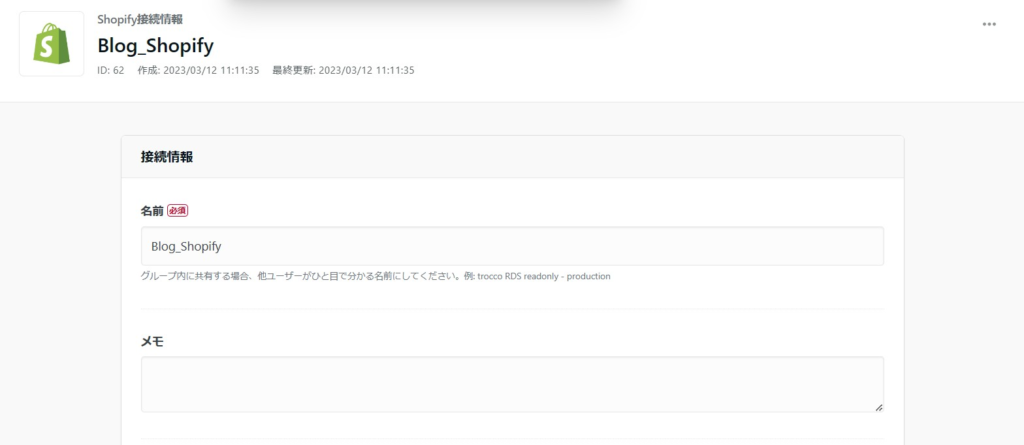
Task: Click the divider line above メモ
Action: (x=512, y=309)
